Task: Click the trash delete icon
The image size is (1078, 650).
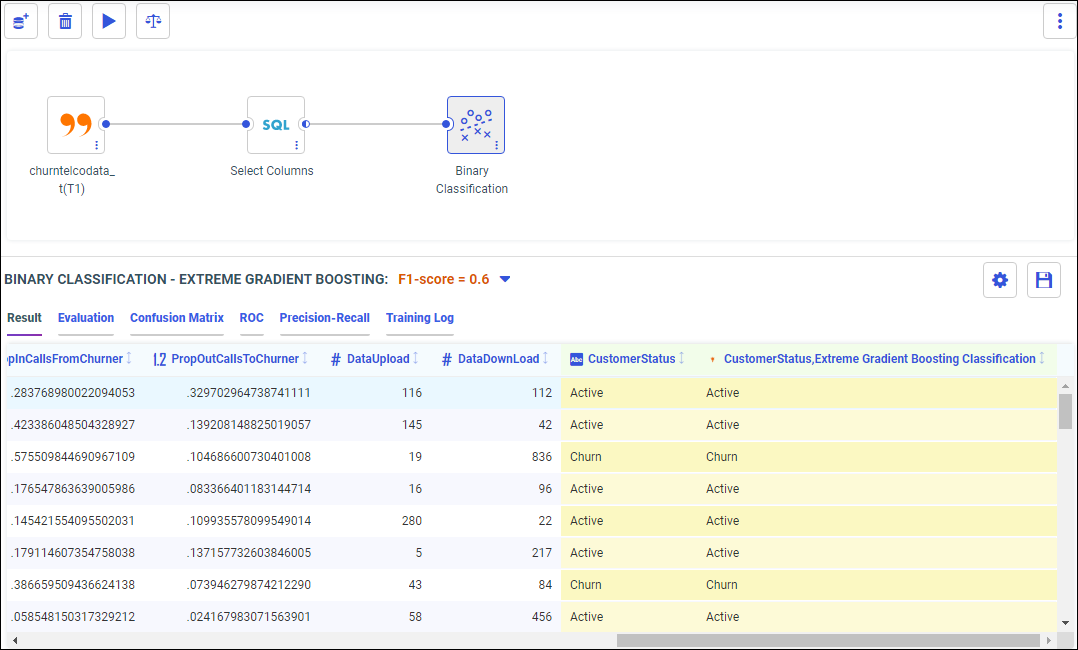Action: click(x=65, y=21)
